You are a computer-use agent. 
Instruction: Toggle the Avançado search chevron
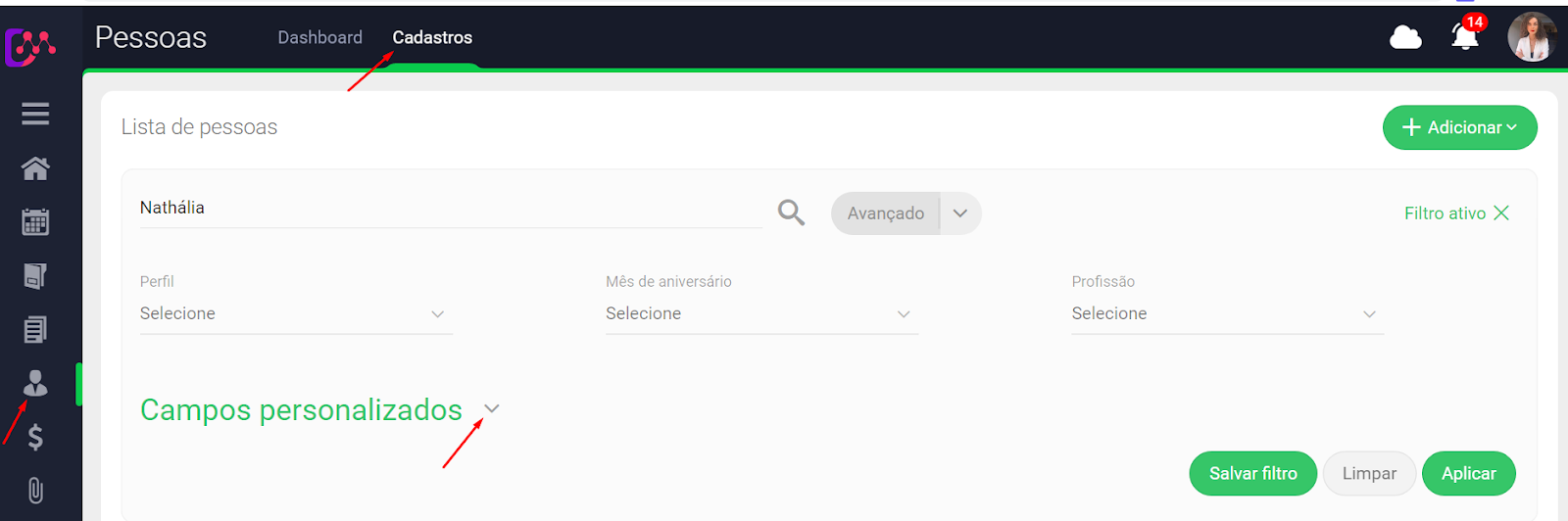click(x=960, y=213)
